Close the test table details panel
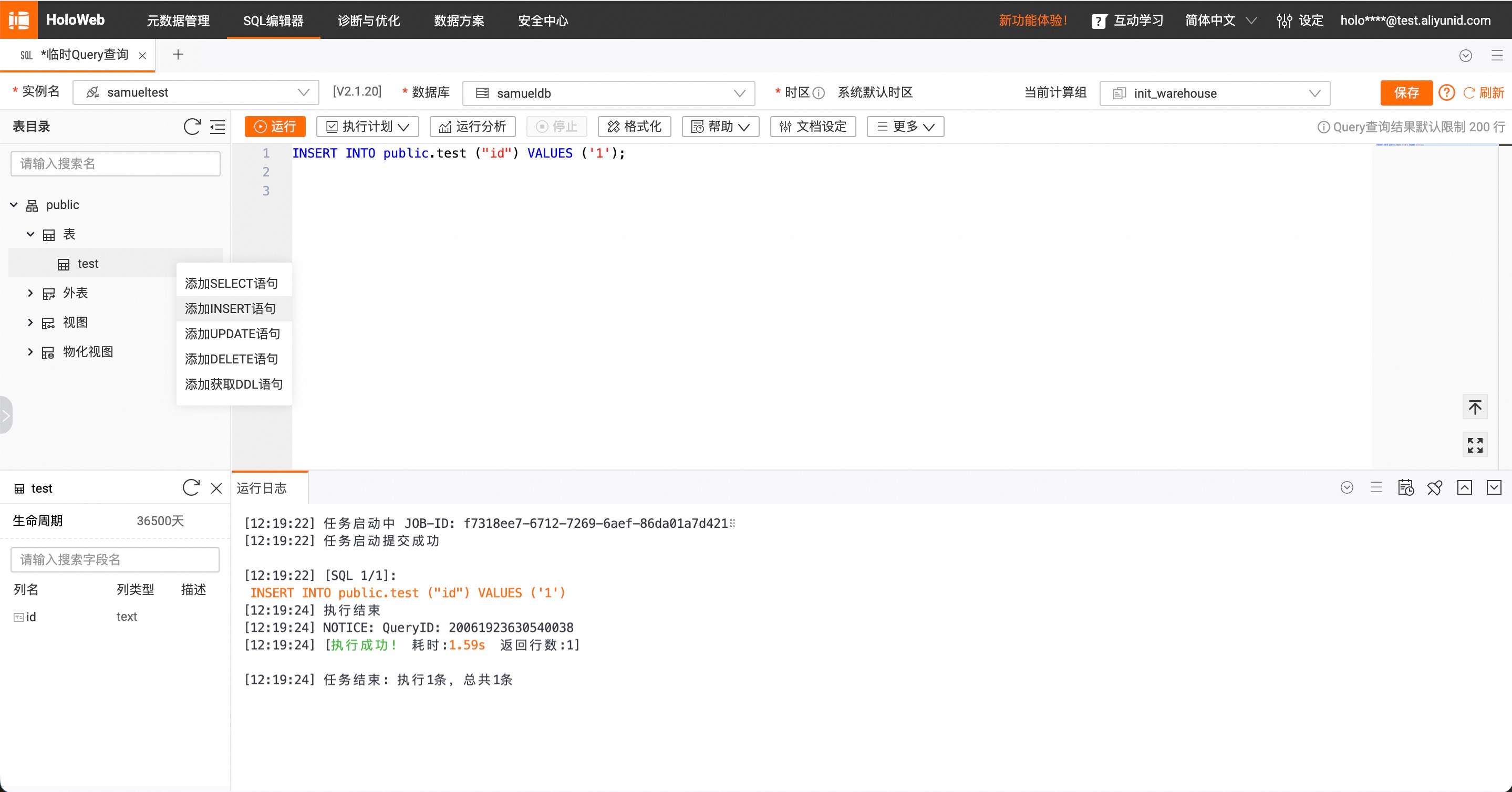The height and width of the screenshot is (792, 1512). pyautogui.click(x=216, y=488)
